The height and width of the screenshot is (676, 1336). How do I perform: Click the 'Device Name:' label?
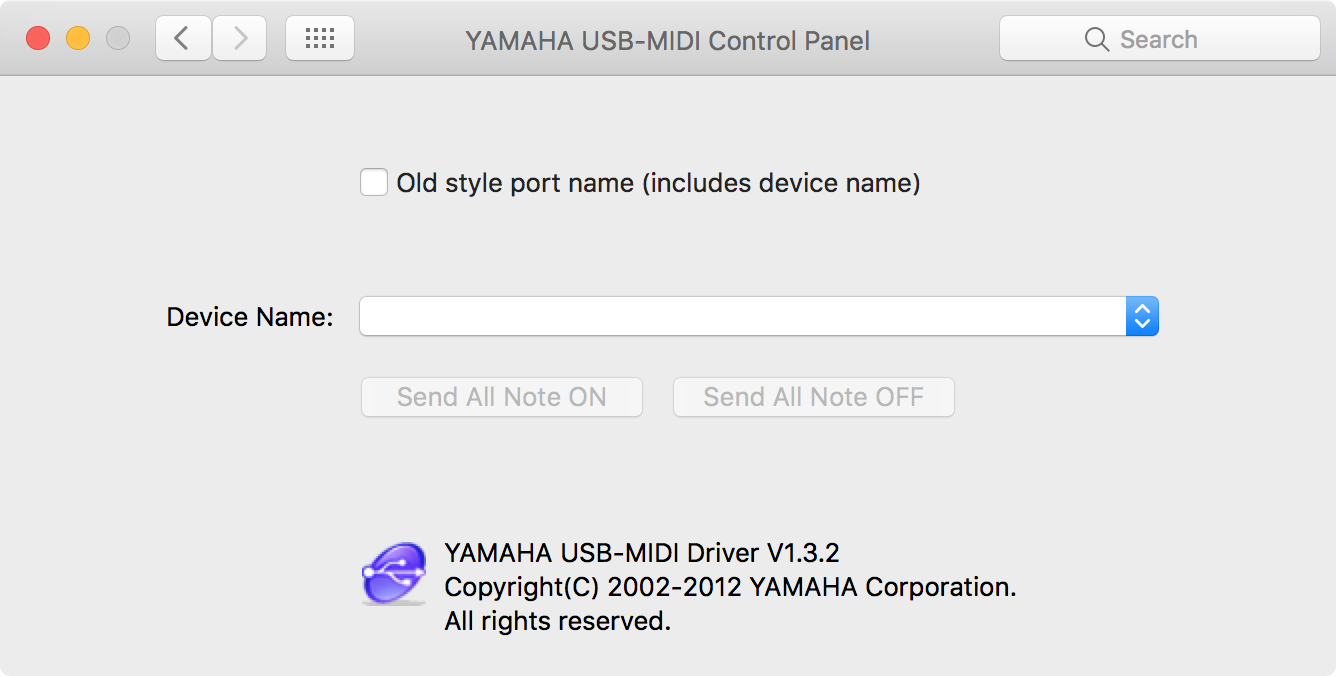click(x=250, y=317)
